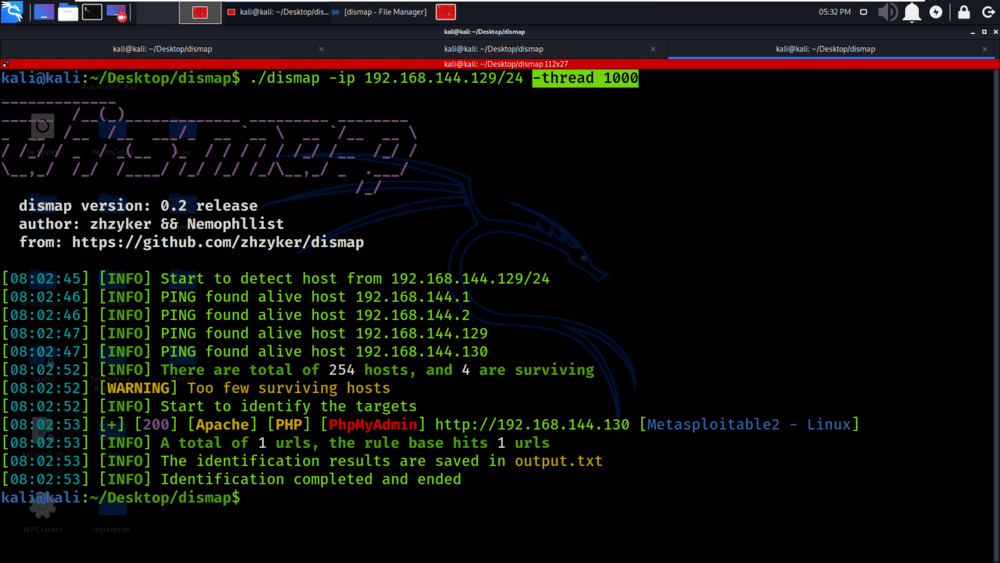Switch to dismap File Manager taskbar entry
This screenshot has width=1000, height=563.
click(x=379, y=12)
